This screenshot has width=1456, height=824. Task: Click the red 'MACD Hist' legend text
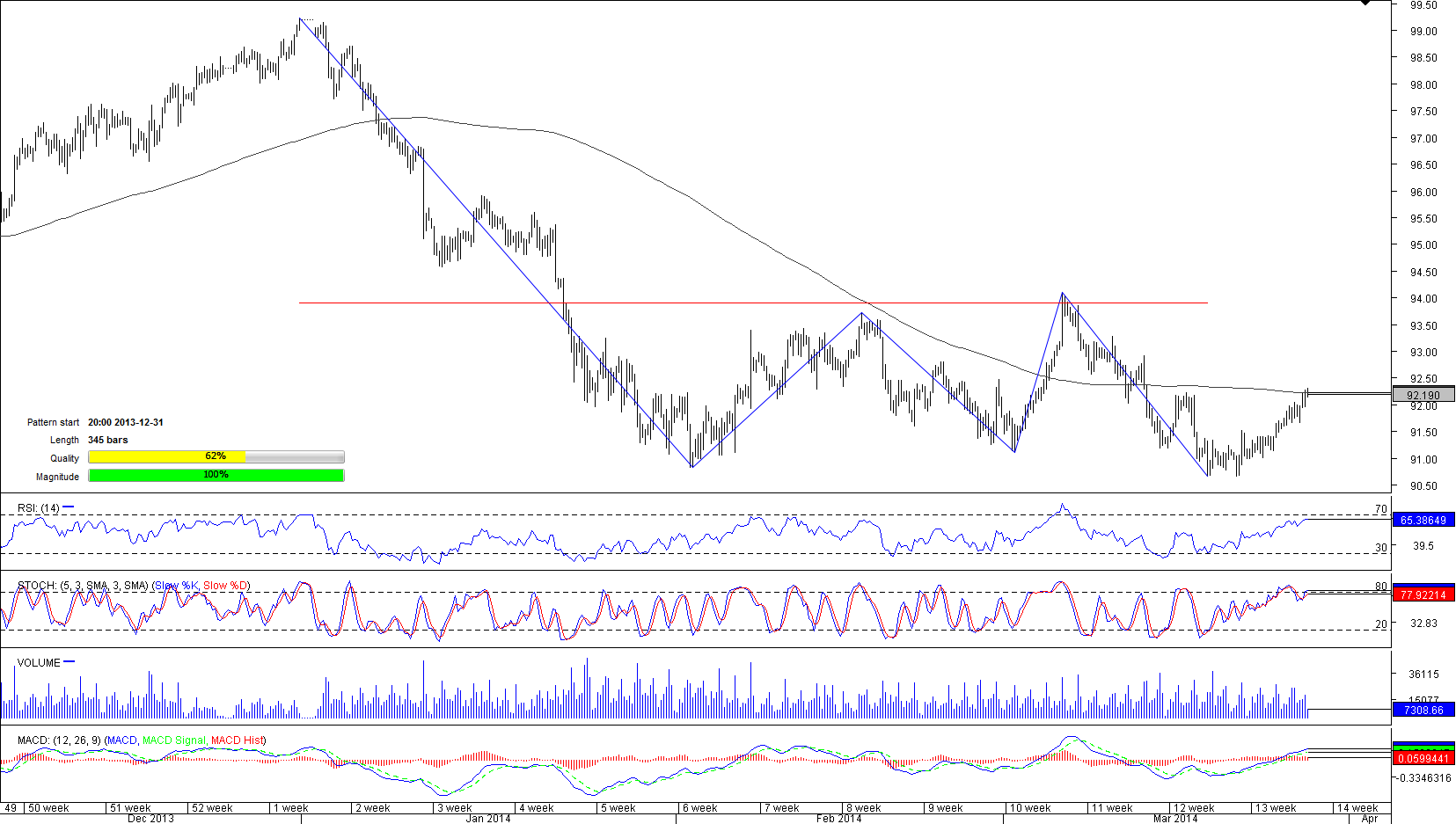pyautogui.click(x=237, y=740)
